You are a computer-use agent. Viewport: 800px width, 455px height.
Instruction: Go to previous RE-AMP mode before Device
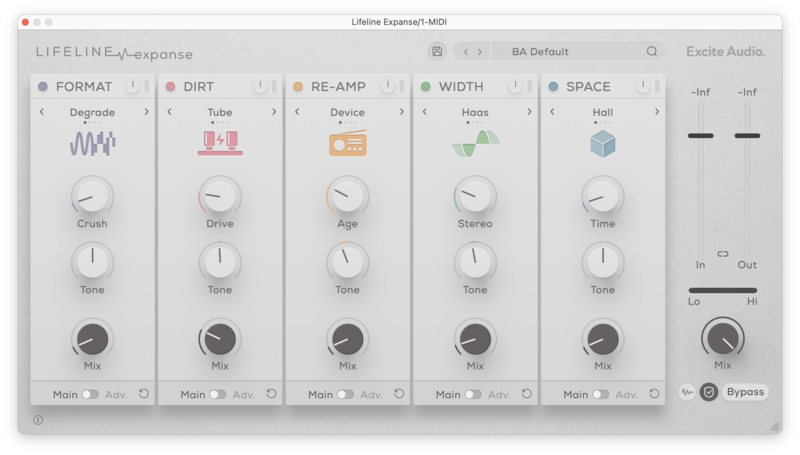pos(297,112)
